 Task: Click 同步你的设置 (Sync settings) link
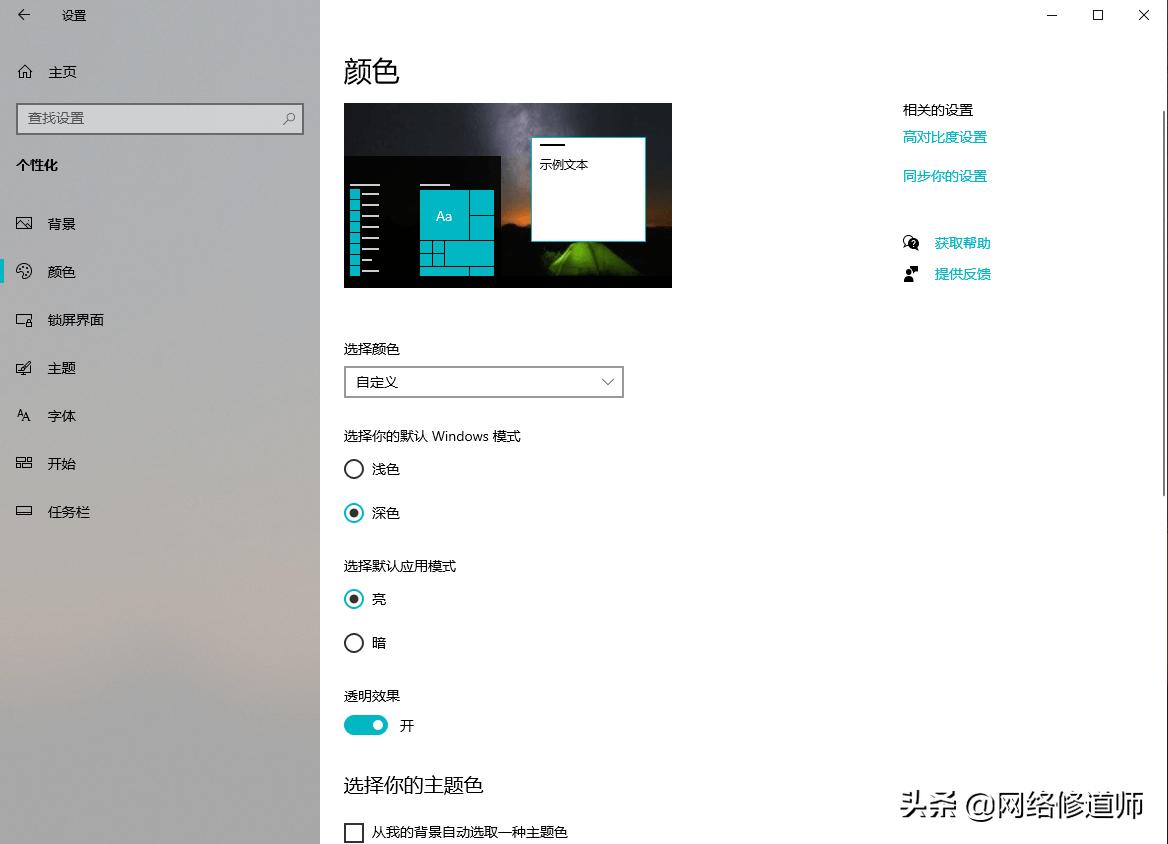click(944, 175)
